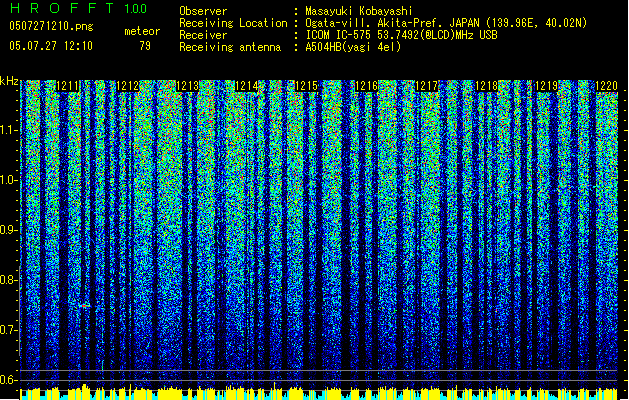The image size is (629, 400).
Task: Click the 1.0 kHz axis label
Action: [9, 180]
